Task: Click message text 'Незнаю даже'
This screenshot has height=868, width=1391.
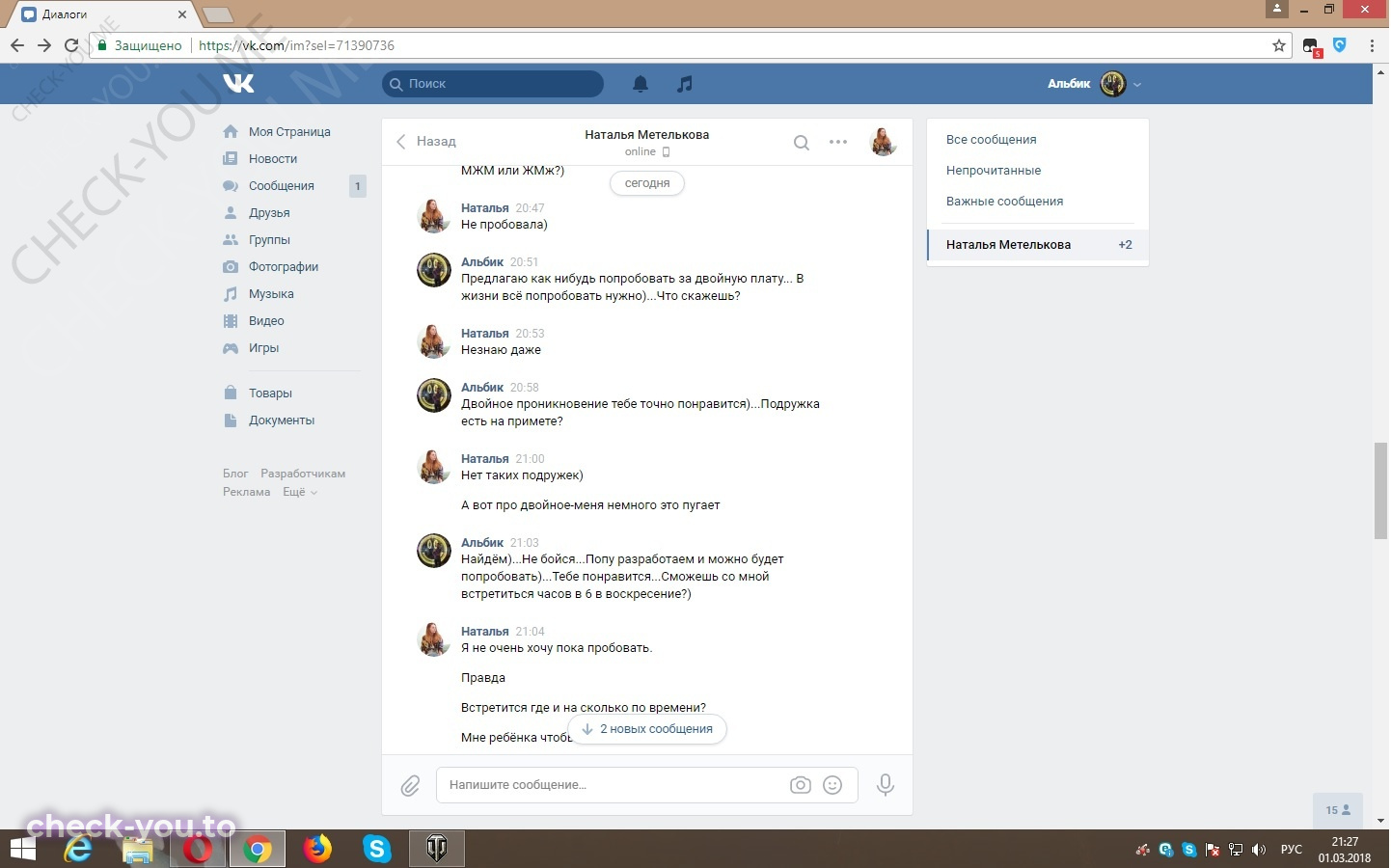Action: coord(501,350)
